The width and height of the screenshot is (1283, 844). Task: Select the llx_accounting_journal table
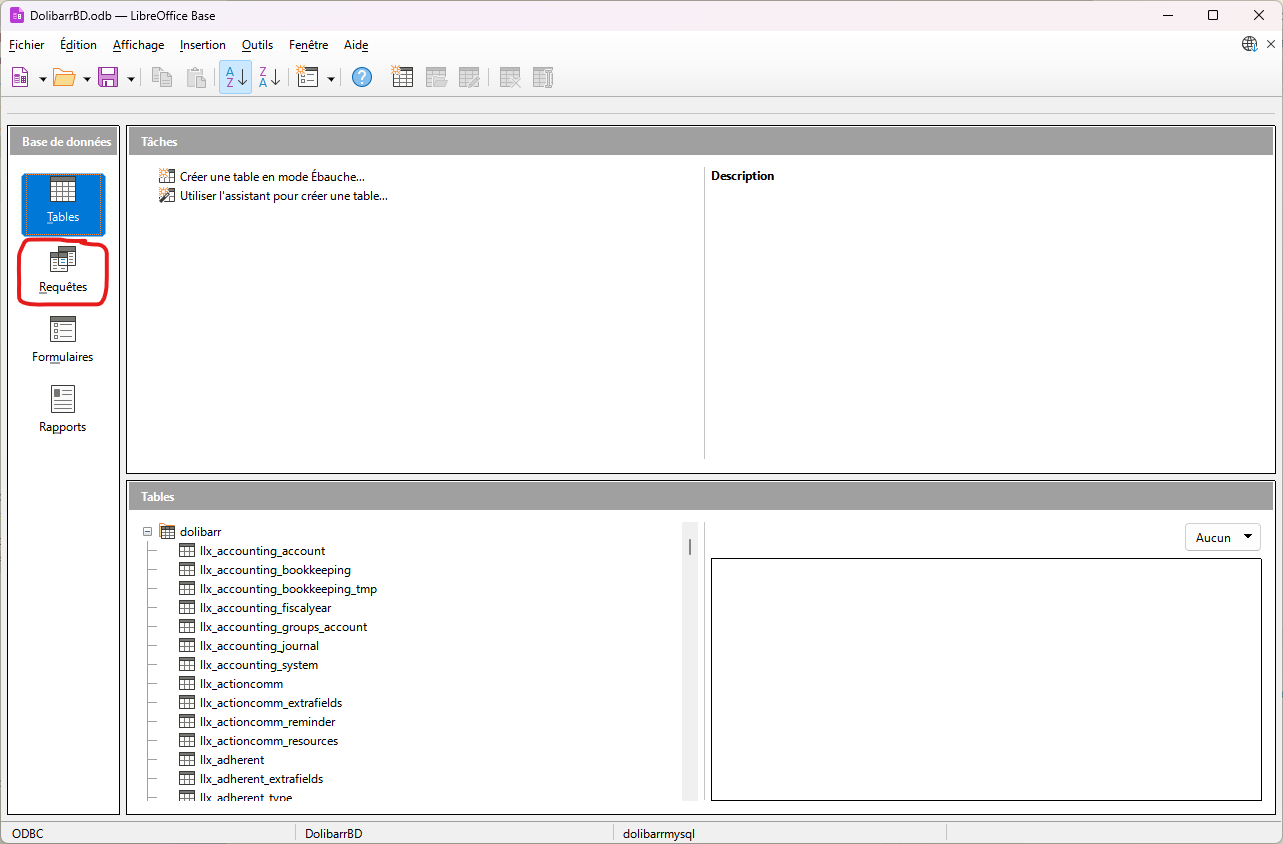pos(259,646)
